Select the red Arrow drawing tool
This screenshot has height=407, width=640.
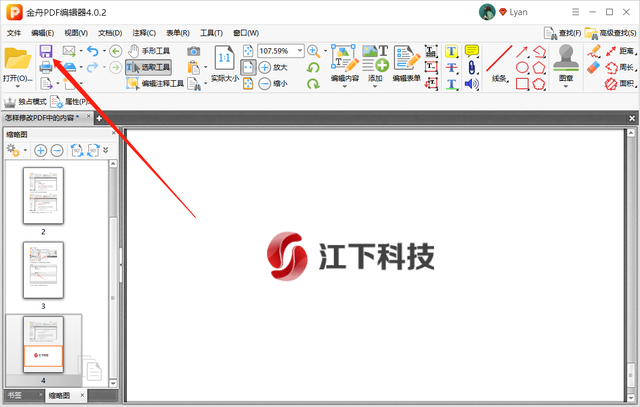click(x=522, y=51)
